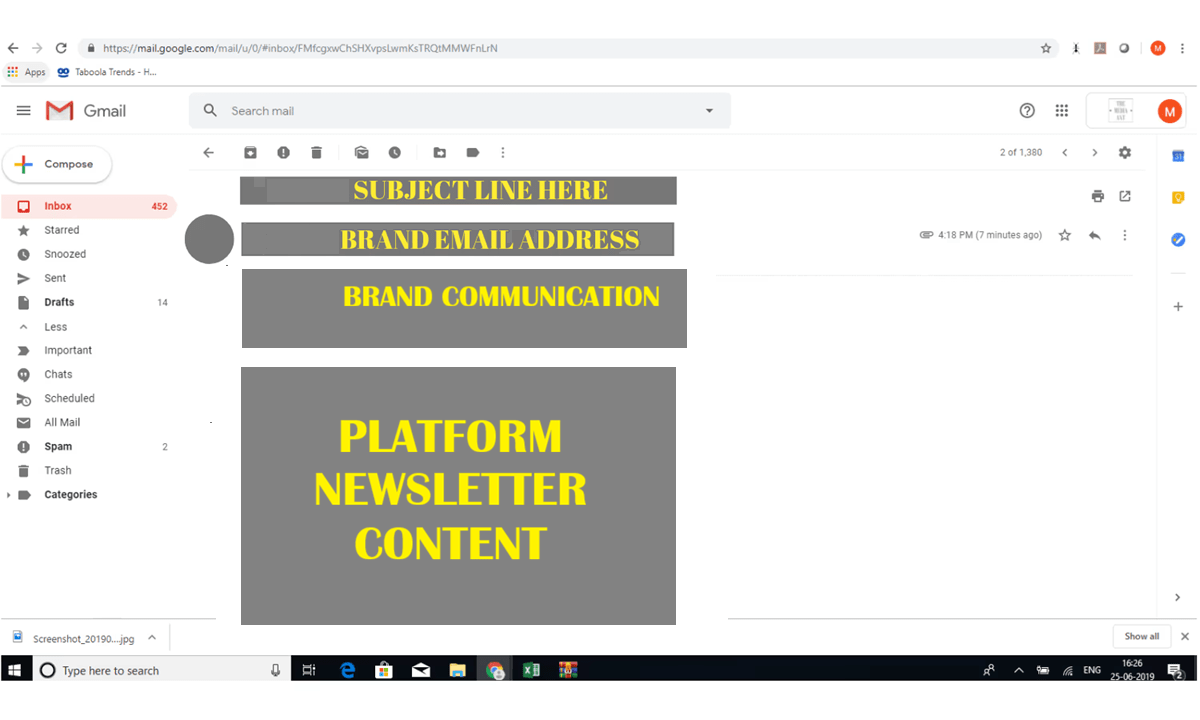Image resolution: width=1200 pixels, height=720 pixels.
Task: Toggle the main menu hamburger icon
Action: click(x=23, y=111)
